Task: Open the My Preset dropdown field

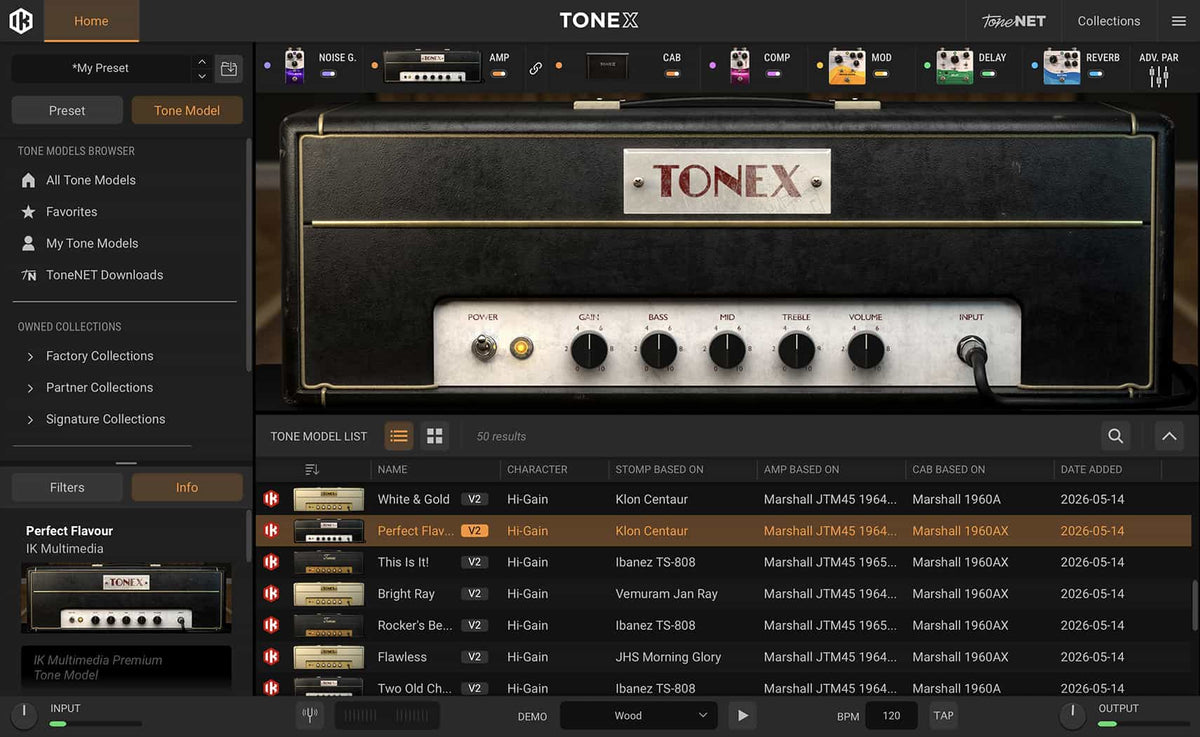Action: 100,68
